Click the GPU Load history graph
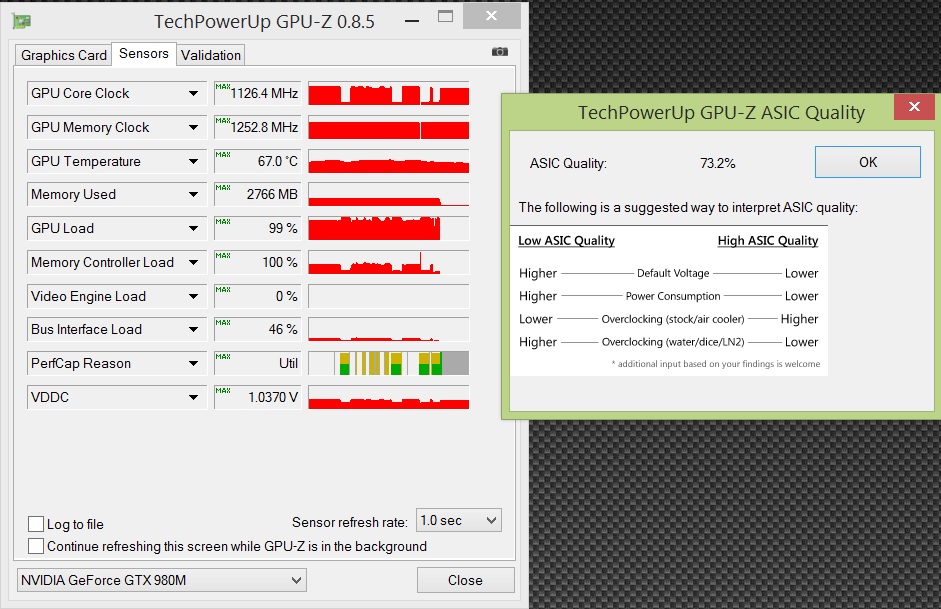 click(389, 229)
